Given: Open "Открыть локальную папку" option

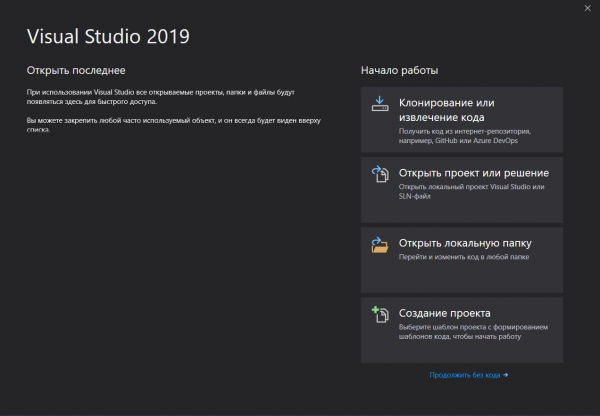Looking at the screenshot, I should click(x=465, y=242).
